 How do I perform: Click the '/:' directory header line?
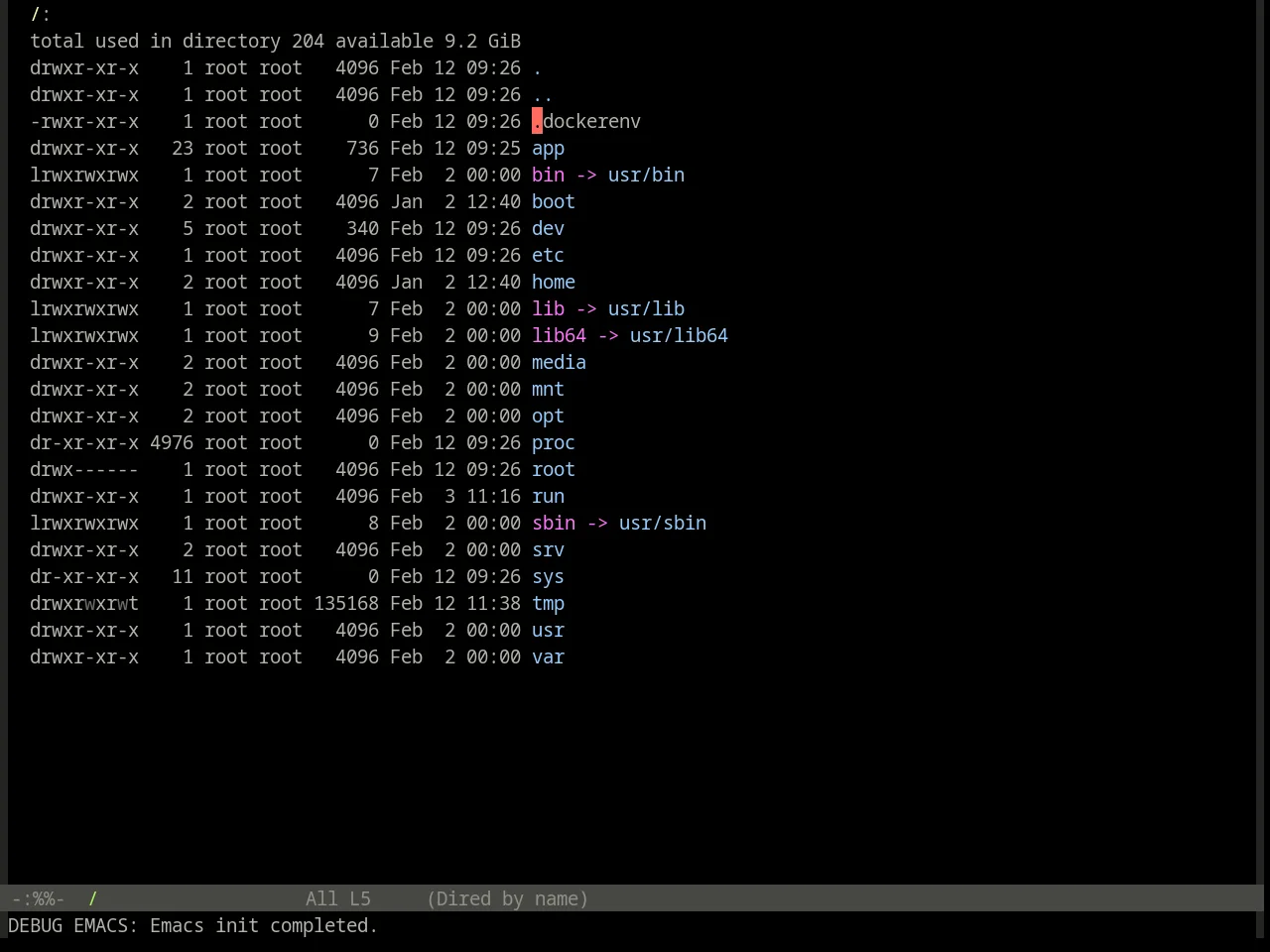(x=41, y=15)
